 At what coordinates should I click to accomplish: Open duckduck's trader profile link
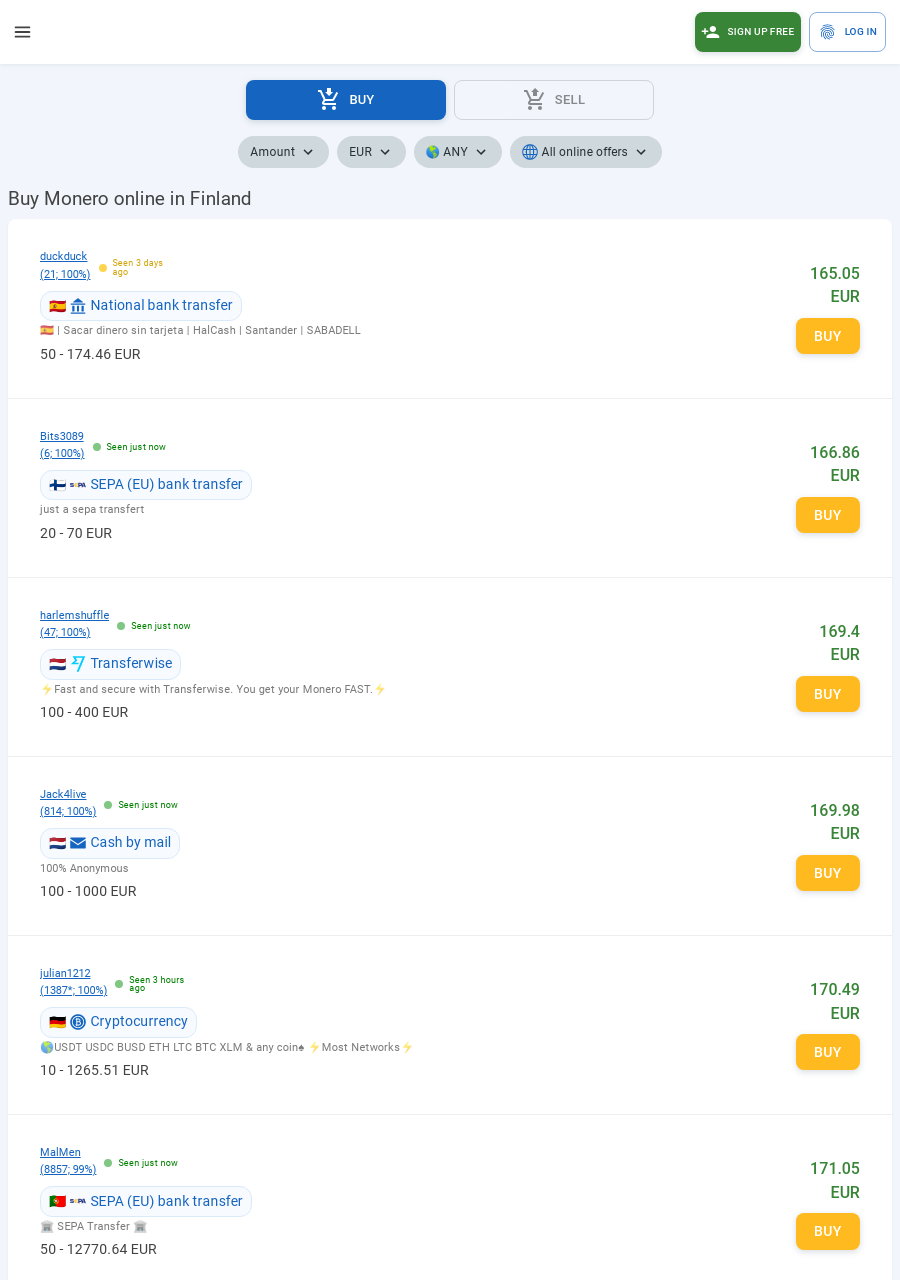[x=63, y=256]
